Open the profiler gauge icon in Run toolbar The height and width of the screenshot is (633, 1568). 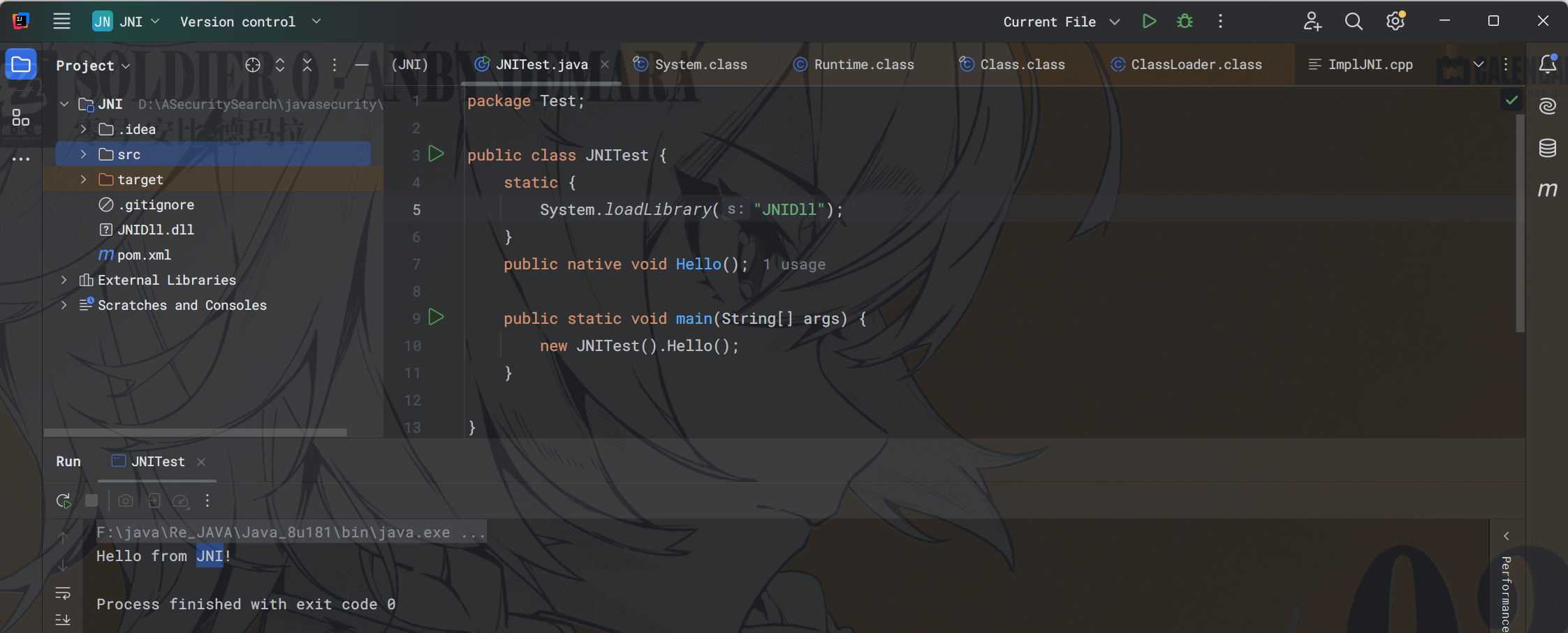click(x=181, y=500)
